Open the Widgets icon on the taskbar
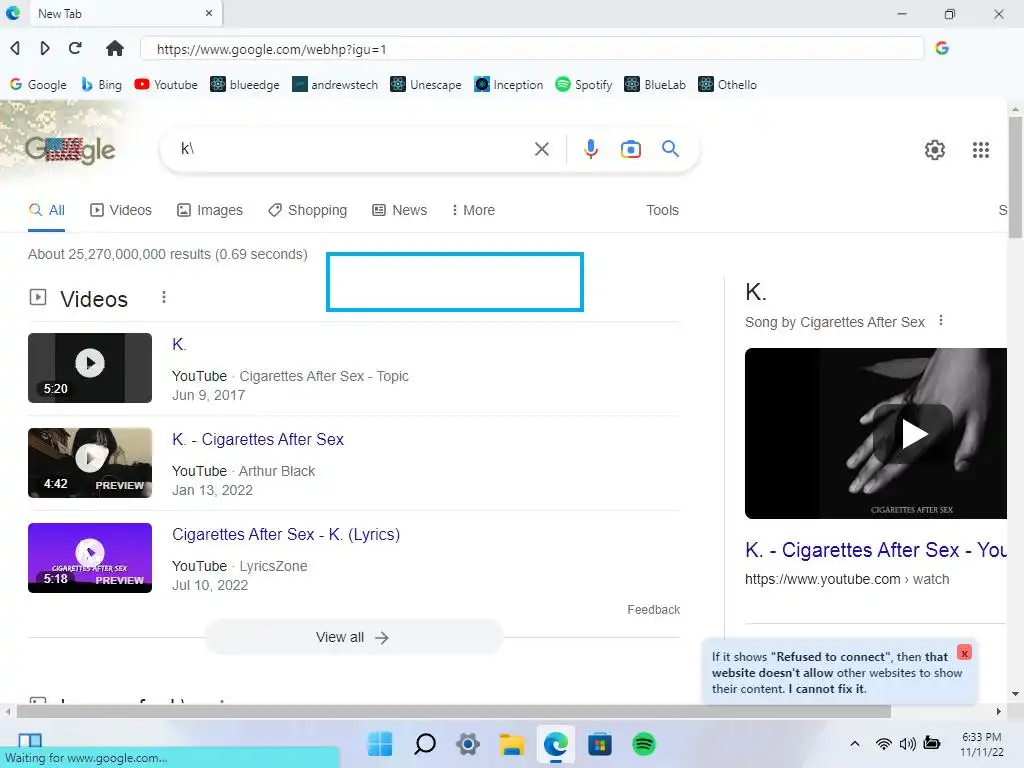Screen dimensions: 1024x768 30,740
